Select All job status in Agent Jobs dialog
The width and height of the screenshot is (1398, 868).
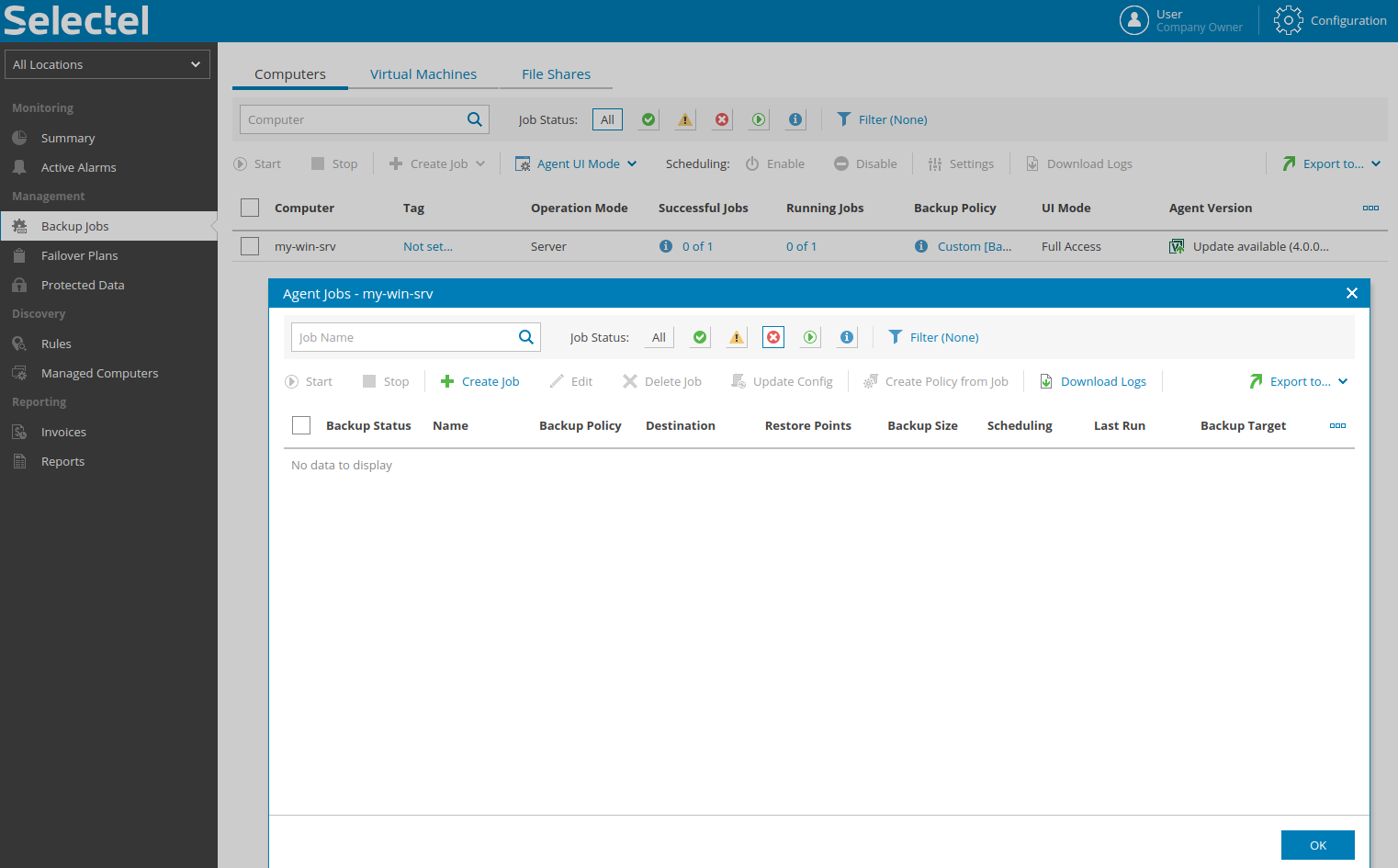659,337
